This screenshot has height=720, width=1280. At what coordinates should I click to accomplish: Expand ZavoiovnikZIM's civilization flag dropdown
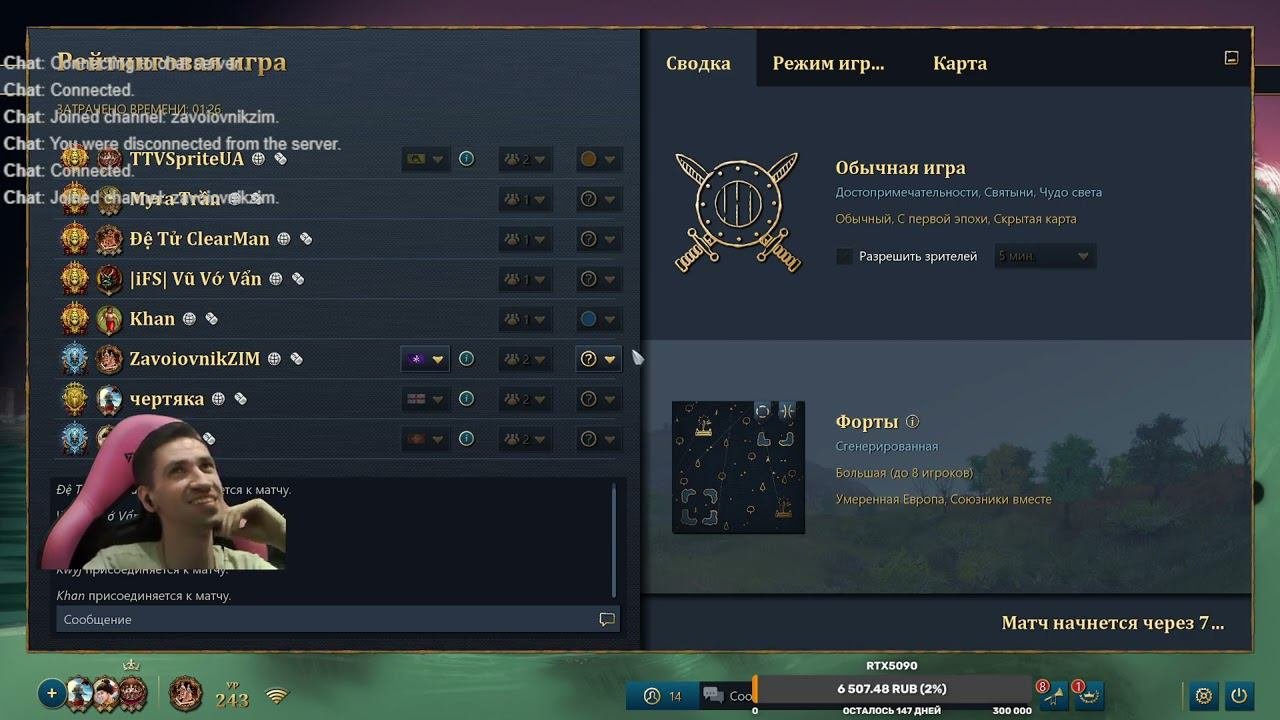click(425, 359)
